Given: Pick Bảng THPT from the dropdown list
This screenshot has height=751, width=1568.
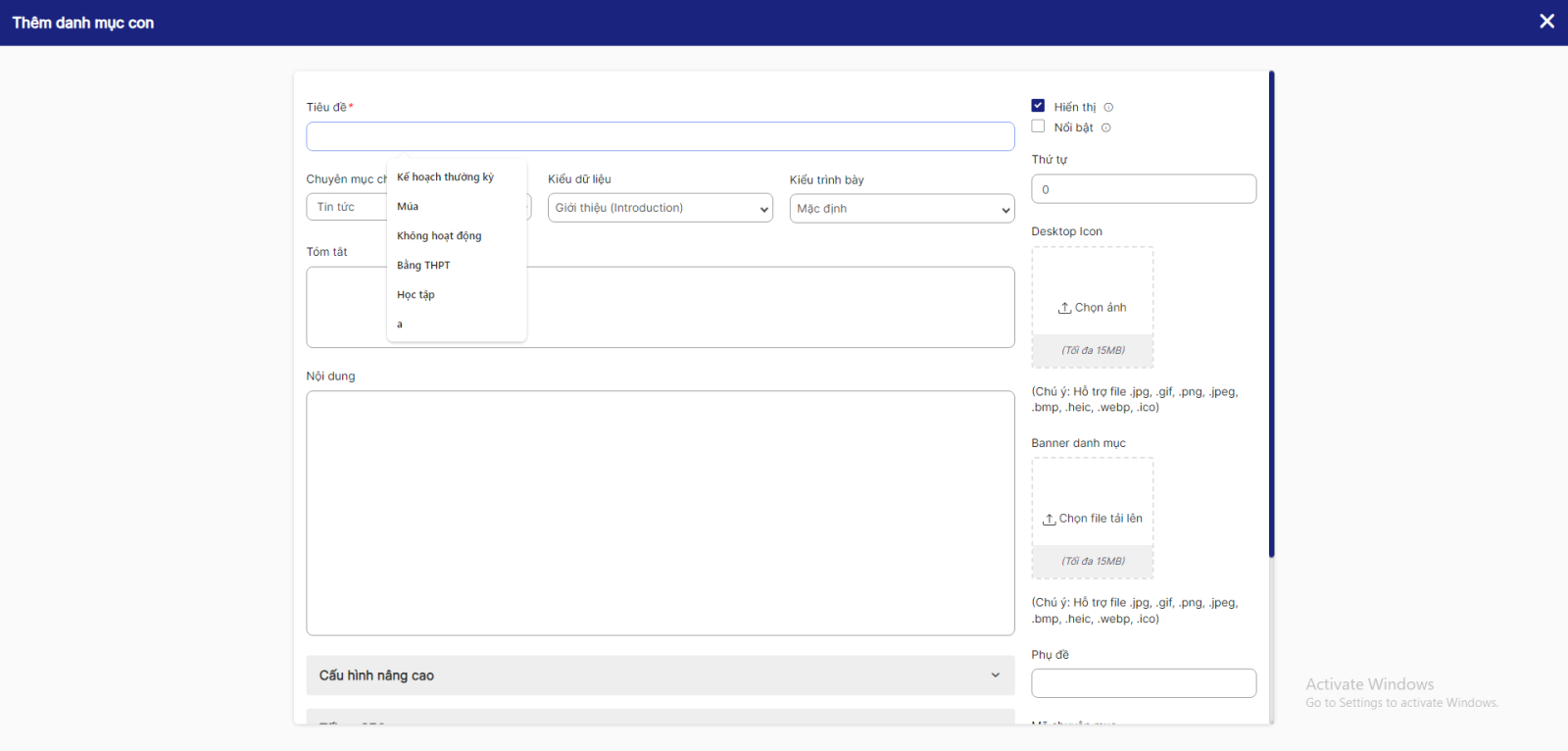Looking at the screenshot, I should [423, 266].
